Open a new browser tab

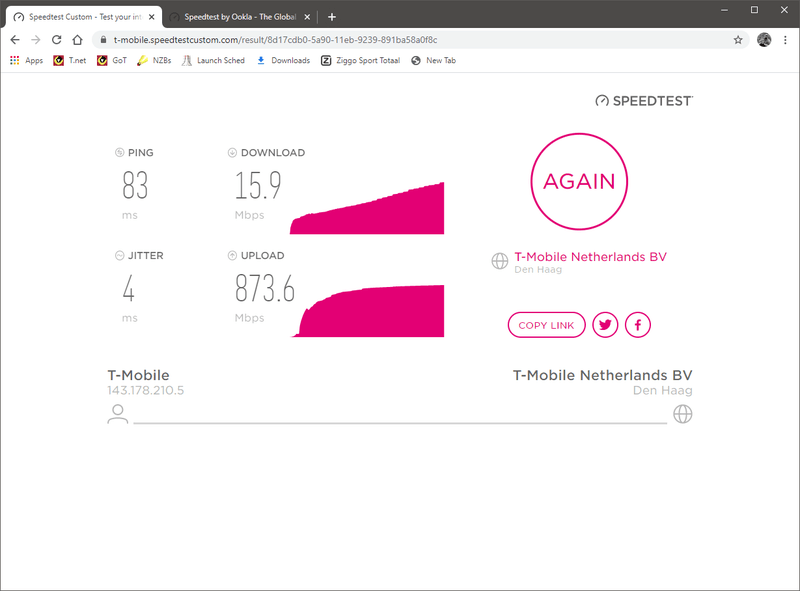332,17
